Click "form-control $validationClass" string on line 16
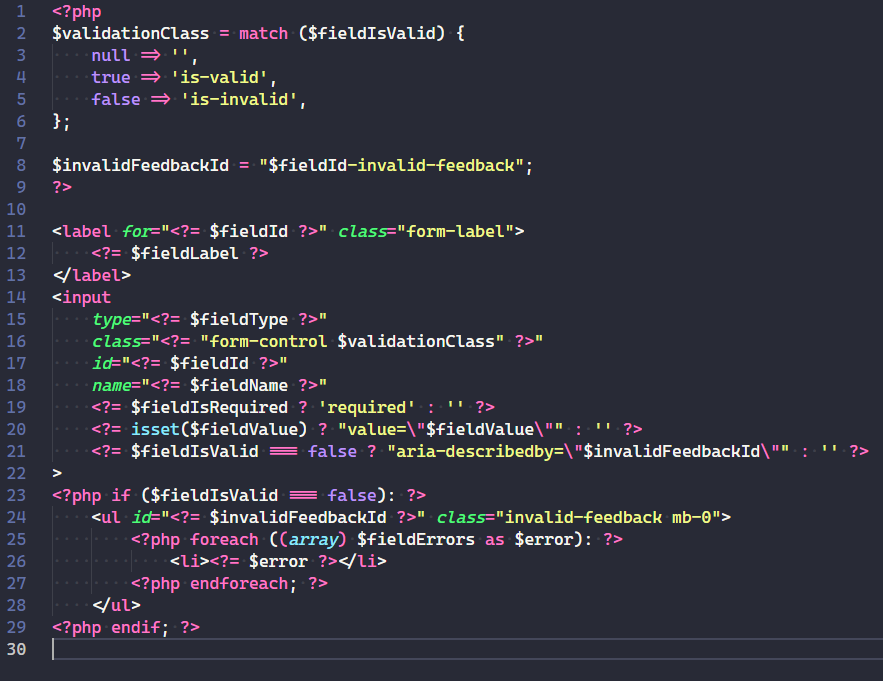The height and width of the screenshot is (681, 883). 352,341
